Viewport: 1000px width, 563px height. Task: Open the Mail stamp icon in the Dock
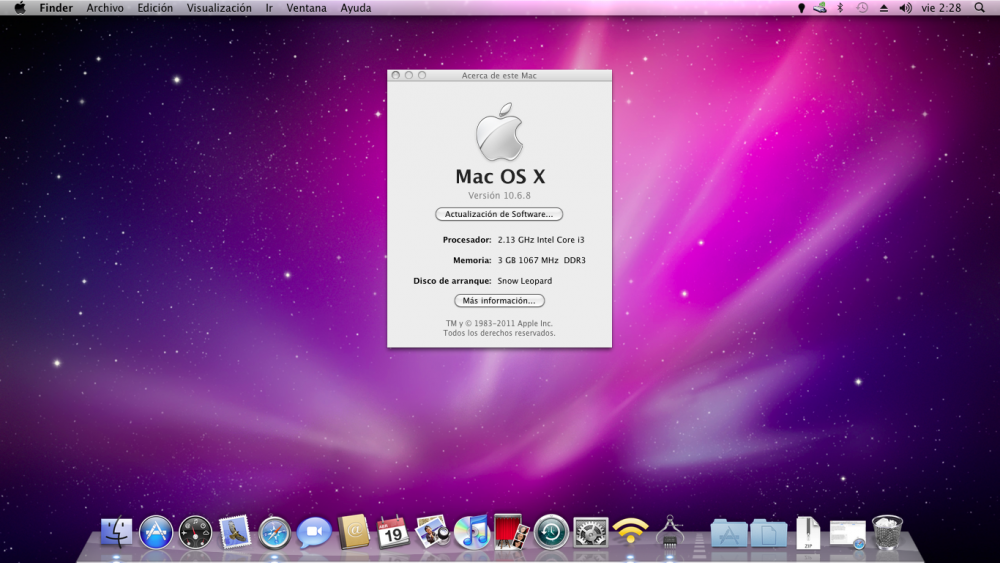pyautogui.click(x=235, y=532)
